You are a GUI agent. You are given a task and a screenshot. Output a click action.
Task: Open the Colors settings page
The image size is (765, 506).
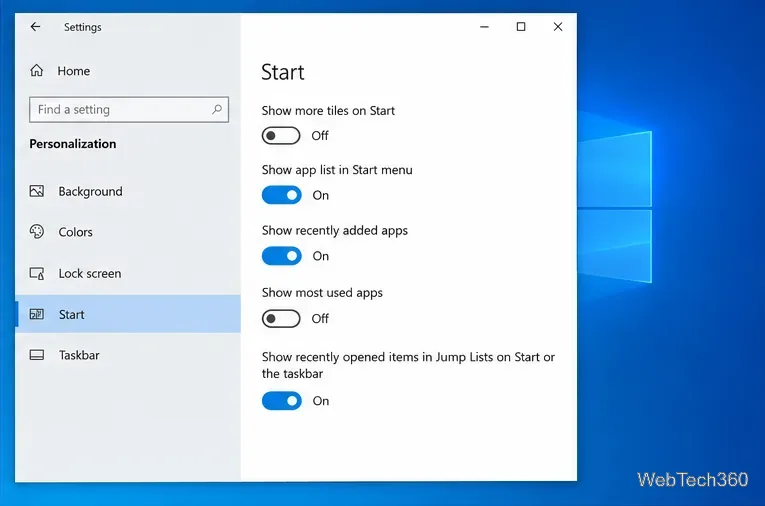point(128,232)
